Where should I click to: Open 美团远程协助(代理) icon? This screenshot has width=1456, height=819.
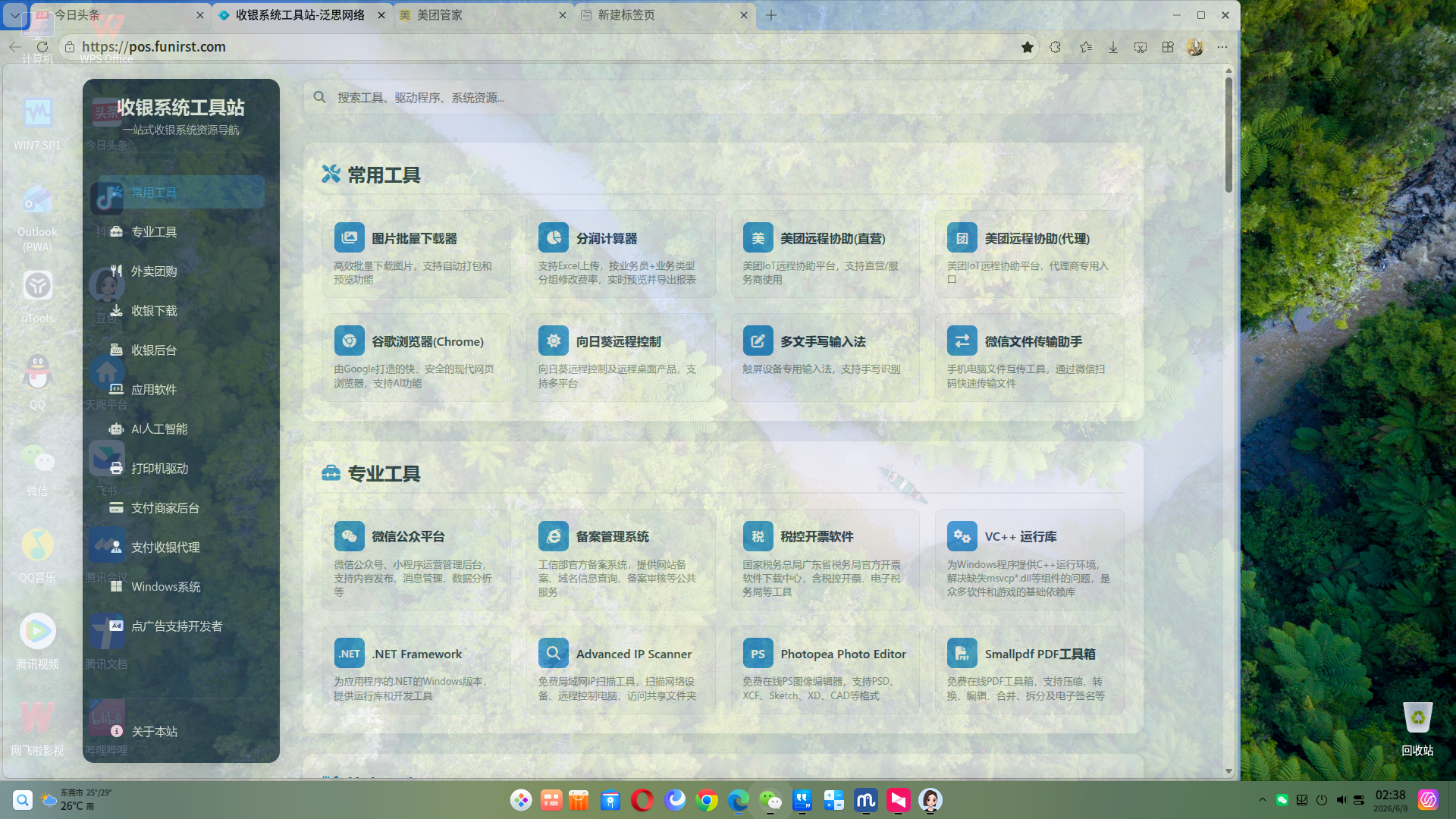962,238
